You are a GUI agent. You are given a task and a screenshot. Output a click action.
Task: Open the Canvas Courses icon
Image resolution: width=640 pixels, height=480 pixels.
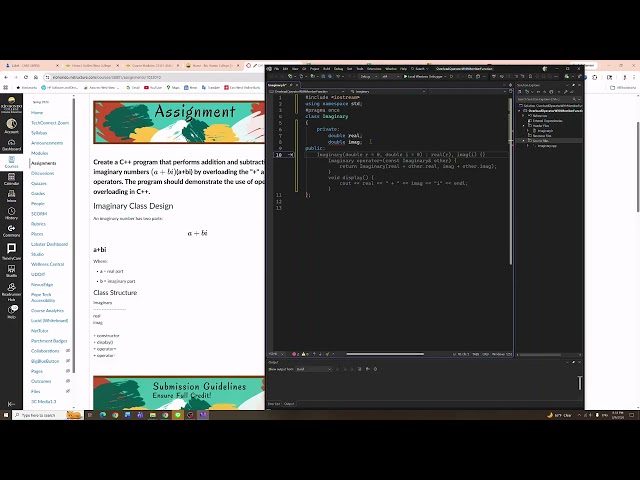pyautogui.click(x=11, y=162)
